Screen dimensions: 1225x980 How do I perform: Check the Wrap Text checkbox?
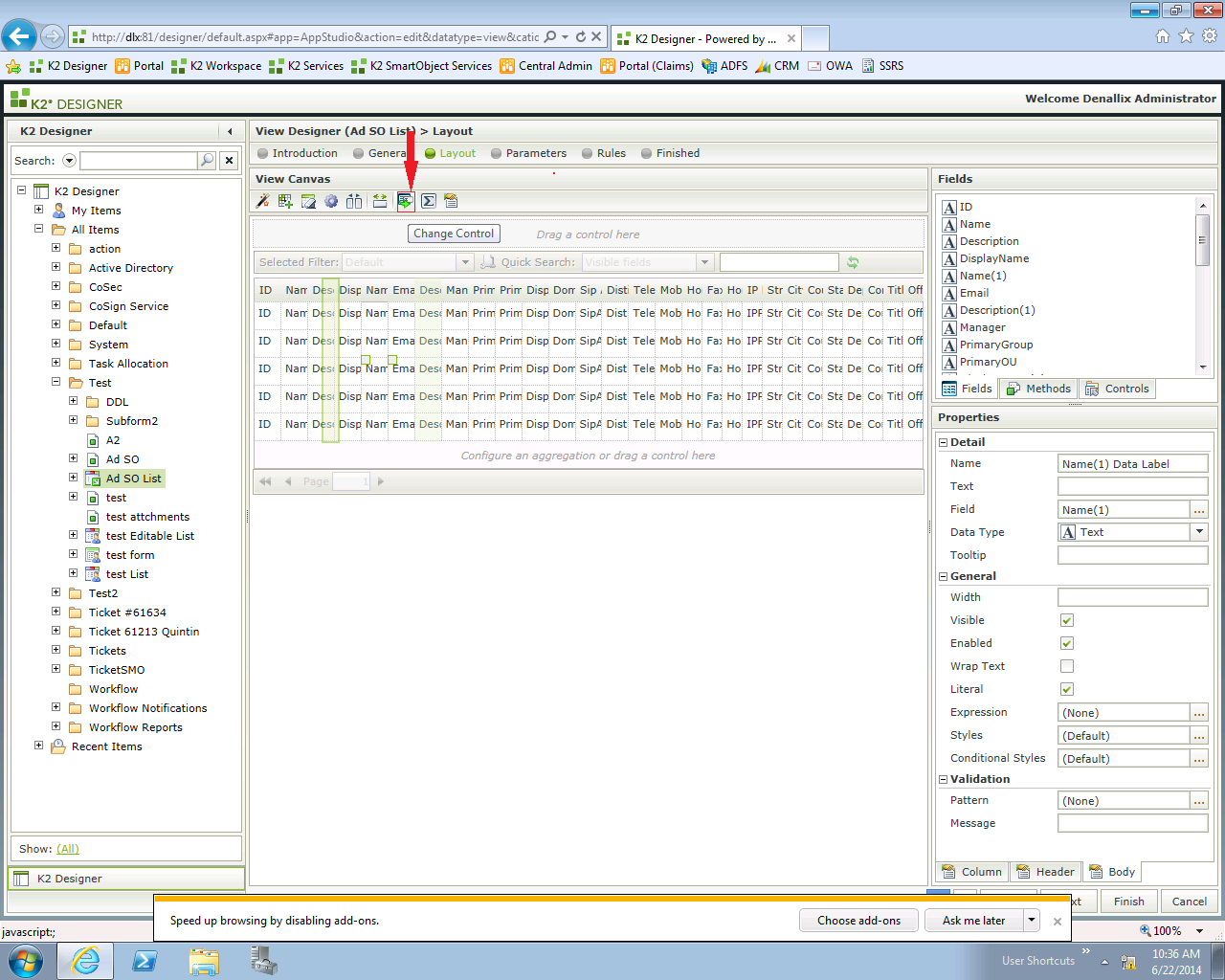[1067, 666]
